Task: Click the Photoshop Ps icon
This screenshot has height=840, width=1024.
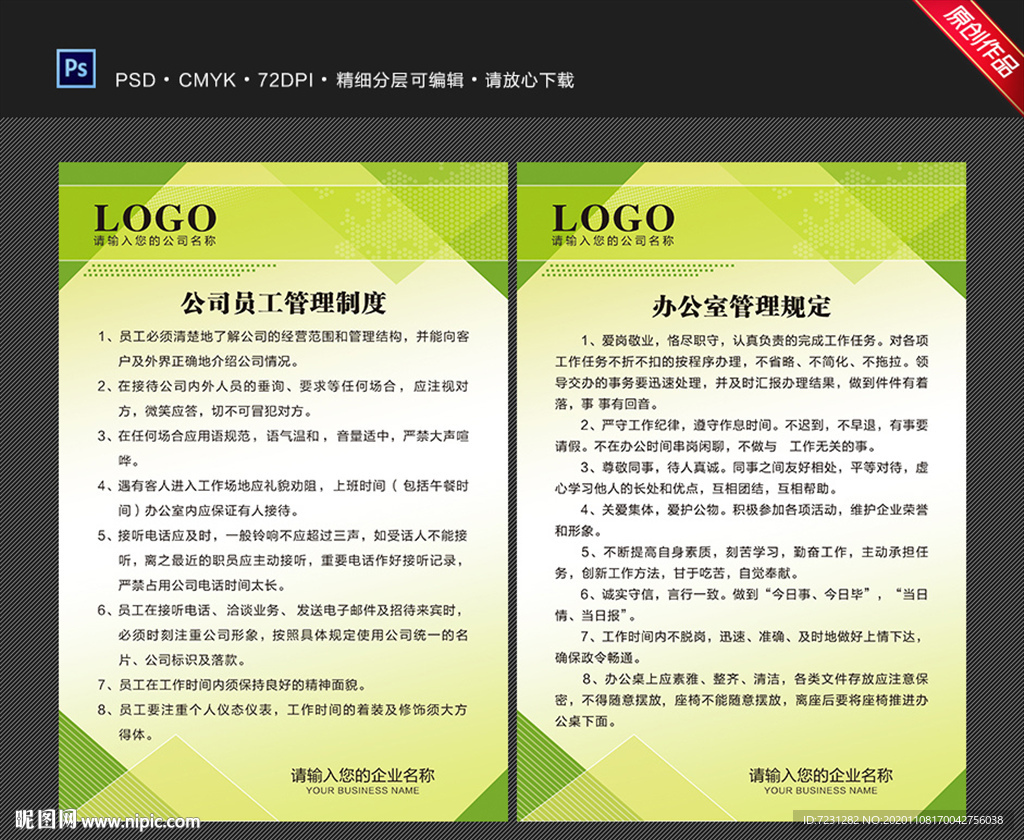Action: (x=76, y=69)
